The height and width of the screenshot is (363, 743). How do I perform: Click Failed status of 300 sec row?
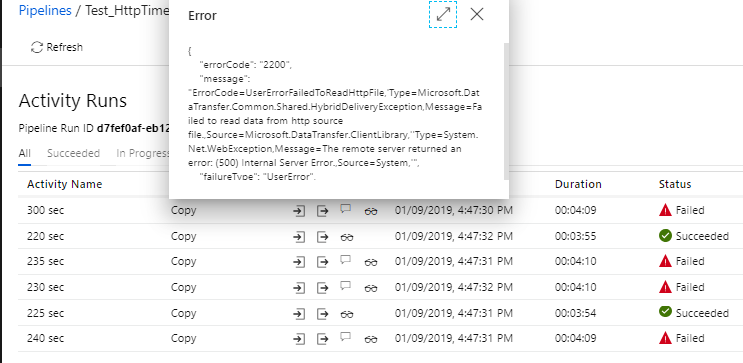point(681,210)
